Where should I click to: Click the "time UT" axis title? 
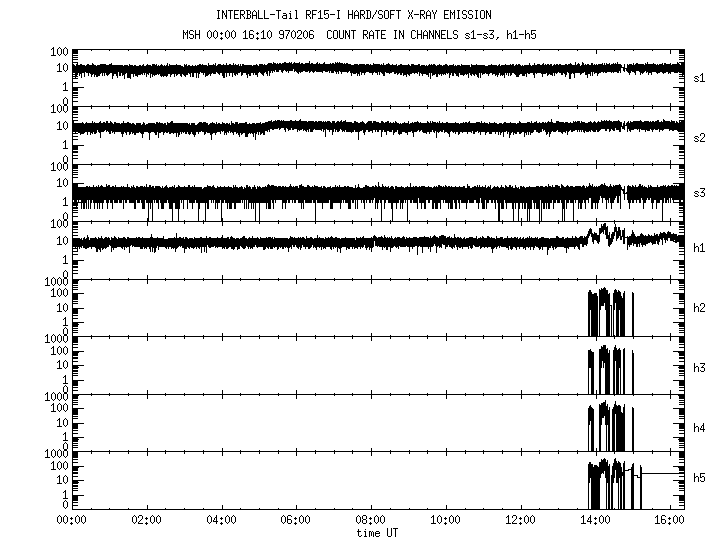tap(378, 533)
